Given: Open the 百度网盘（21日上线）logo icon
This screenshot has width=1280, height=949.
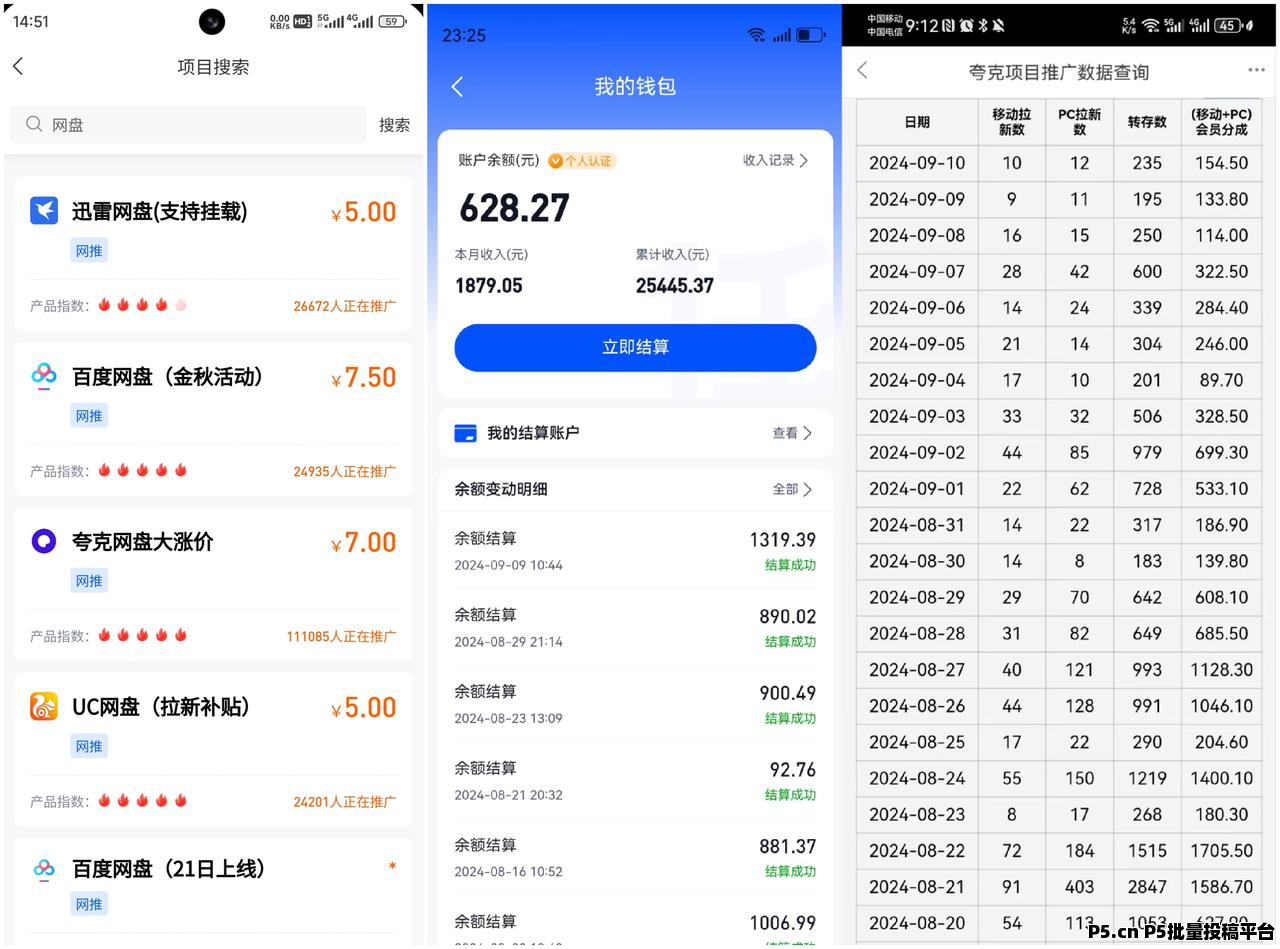Looking at the screenshot, I should tap(44, 868).
